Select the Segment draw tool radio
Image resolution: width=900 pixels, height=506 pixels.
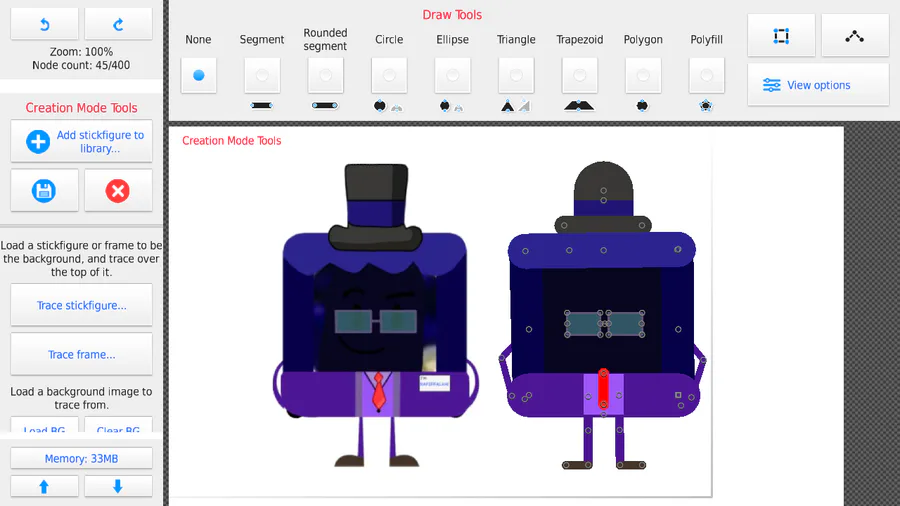click(x=262, y=75)
